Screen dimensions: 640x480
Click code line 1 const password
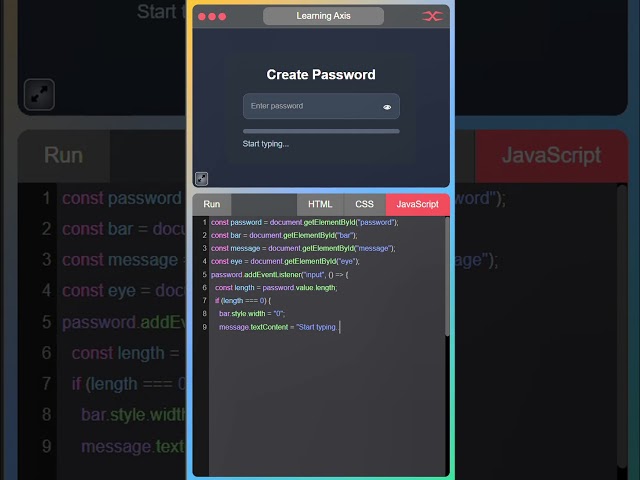[x=304, y=222]
